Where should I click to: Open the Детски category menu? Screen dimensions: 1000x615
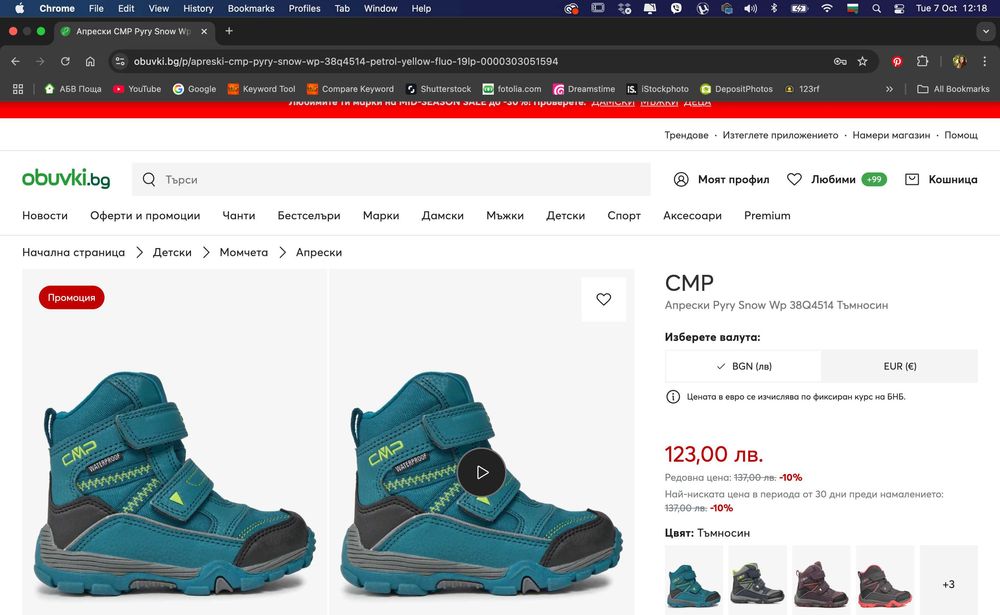coord(565,216)
